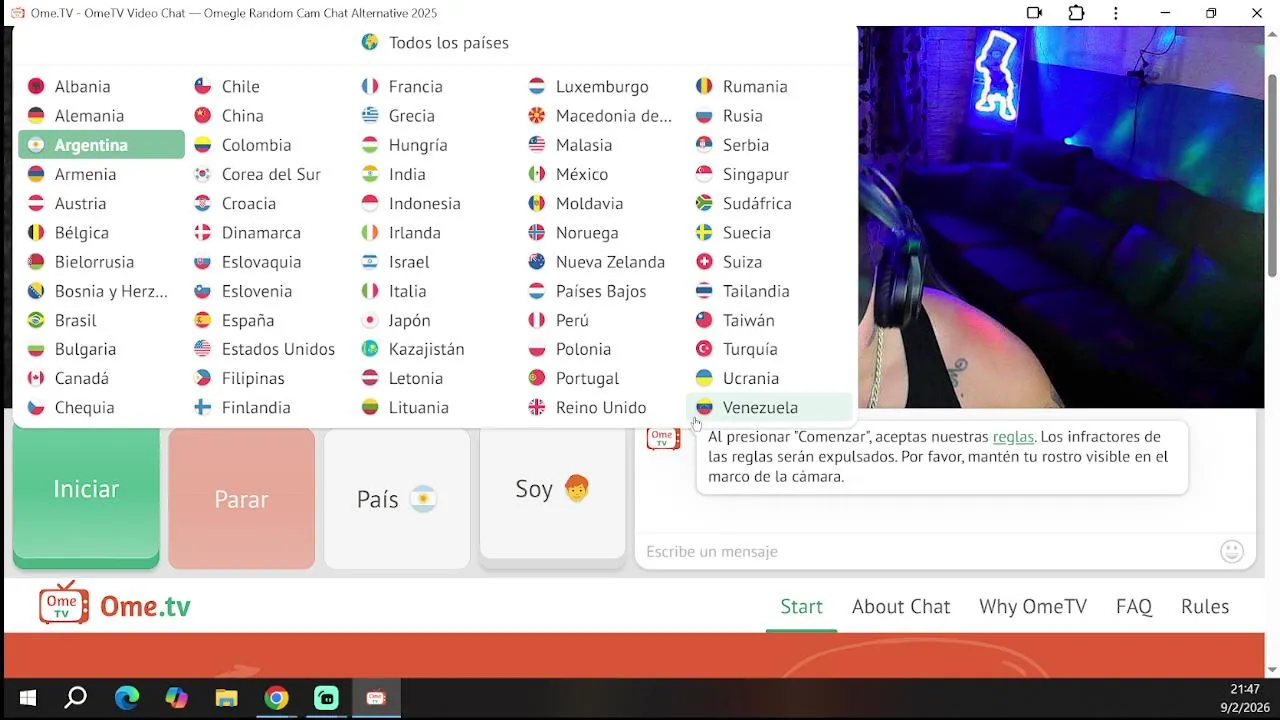Go to the FAQ tab
The image size is (1280, 720).
[1134, 606]
